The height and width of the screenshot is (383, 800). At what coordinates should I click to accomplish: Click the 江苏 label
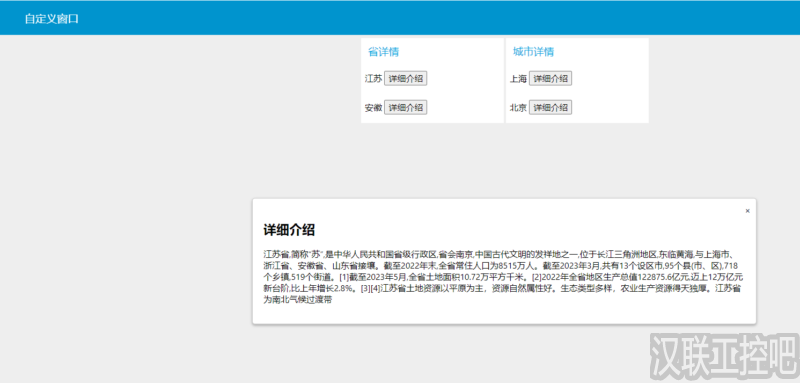[373, 79]
